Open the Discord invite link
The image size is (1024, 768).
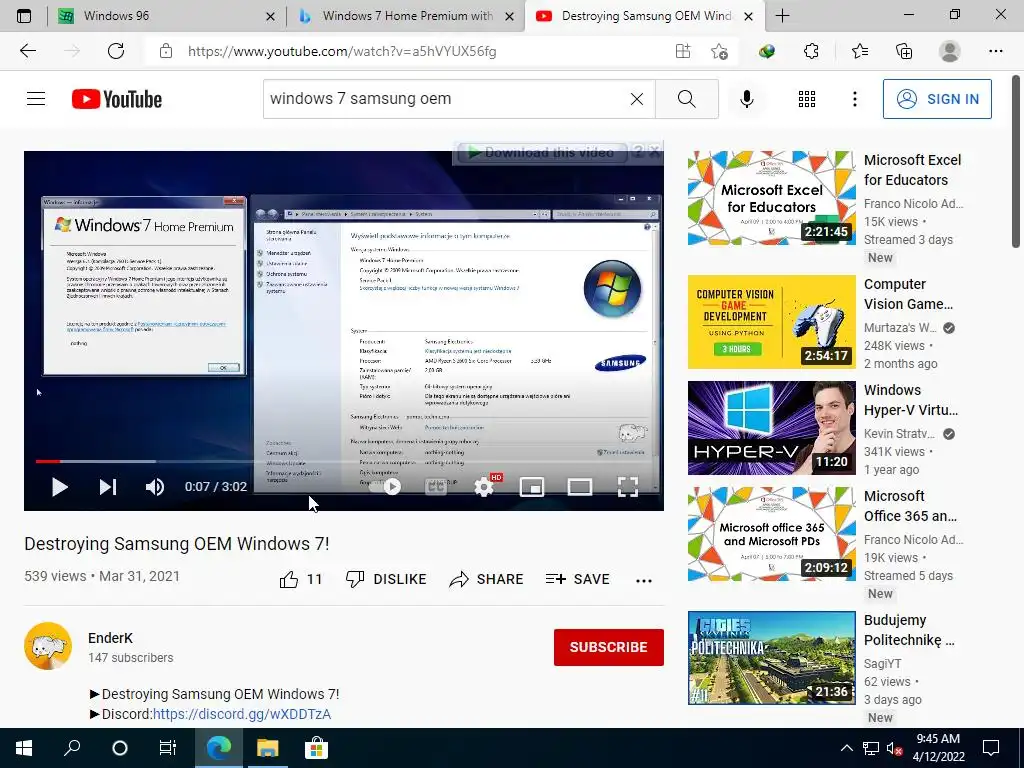242,714
